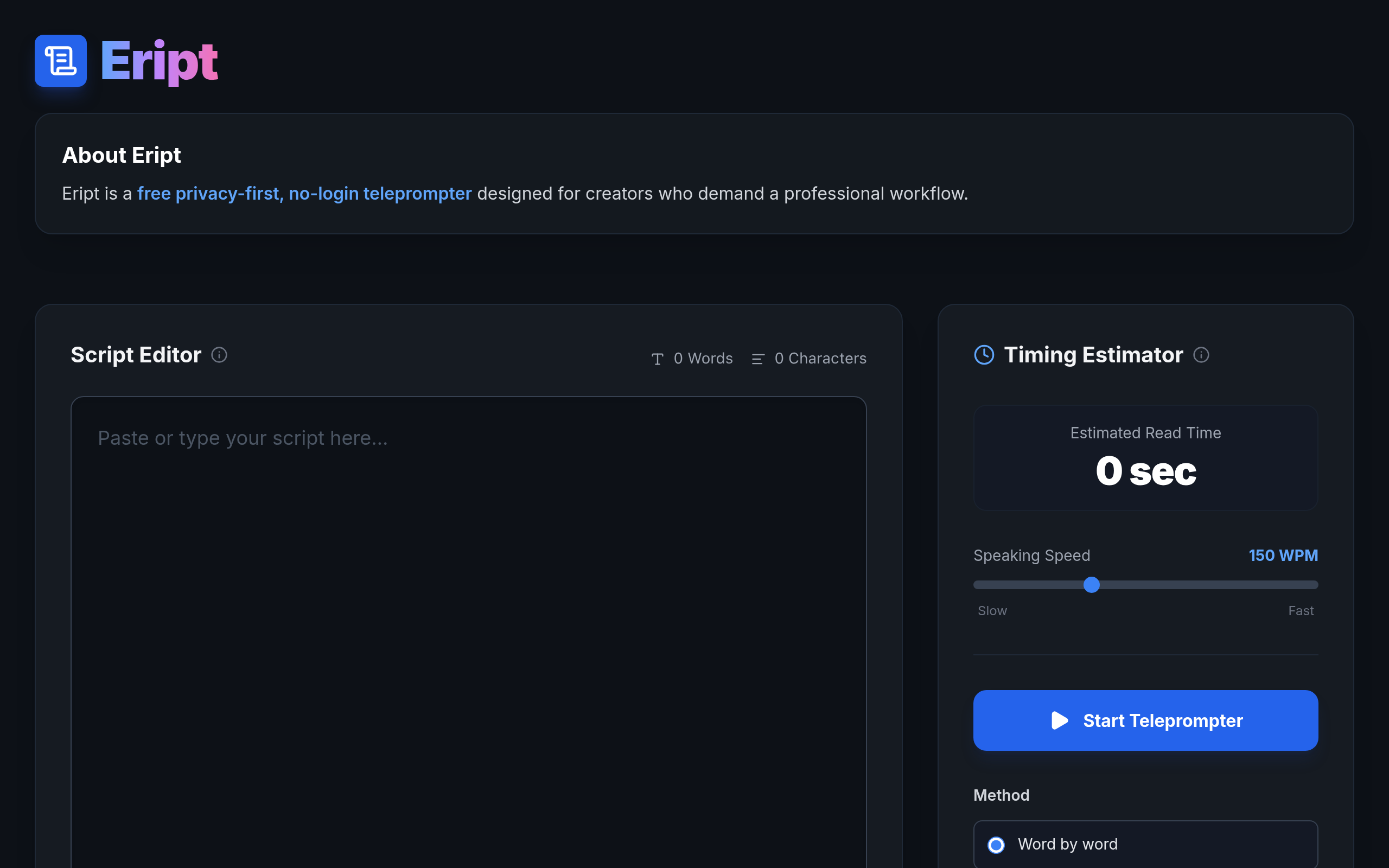This screenshot has width=1389, height=868.
Task: Click the 0 Words counter
Action: point(703,358)
